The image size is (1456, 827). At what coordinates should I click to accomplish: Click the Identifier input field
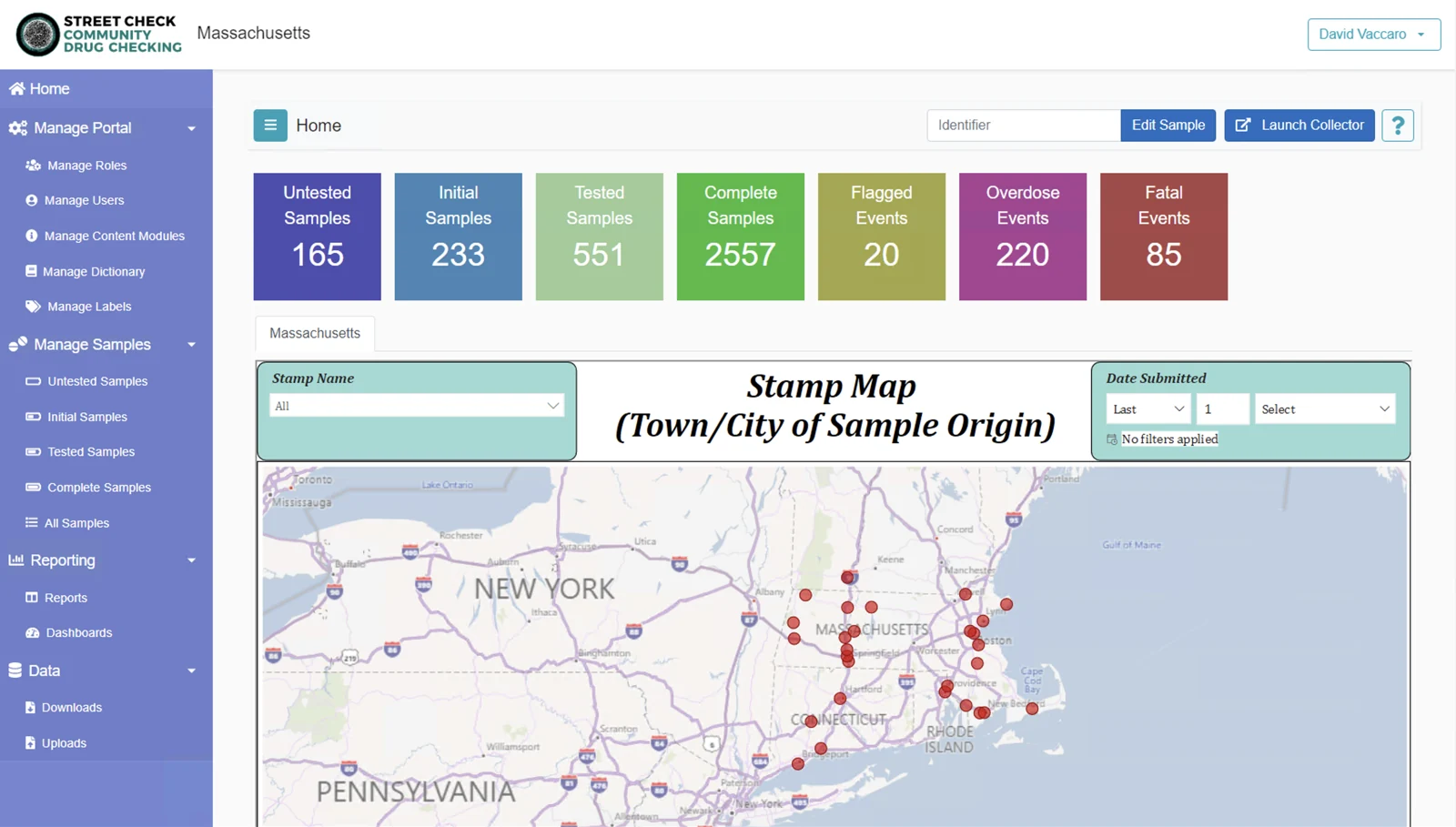[1024, 126]
